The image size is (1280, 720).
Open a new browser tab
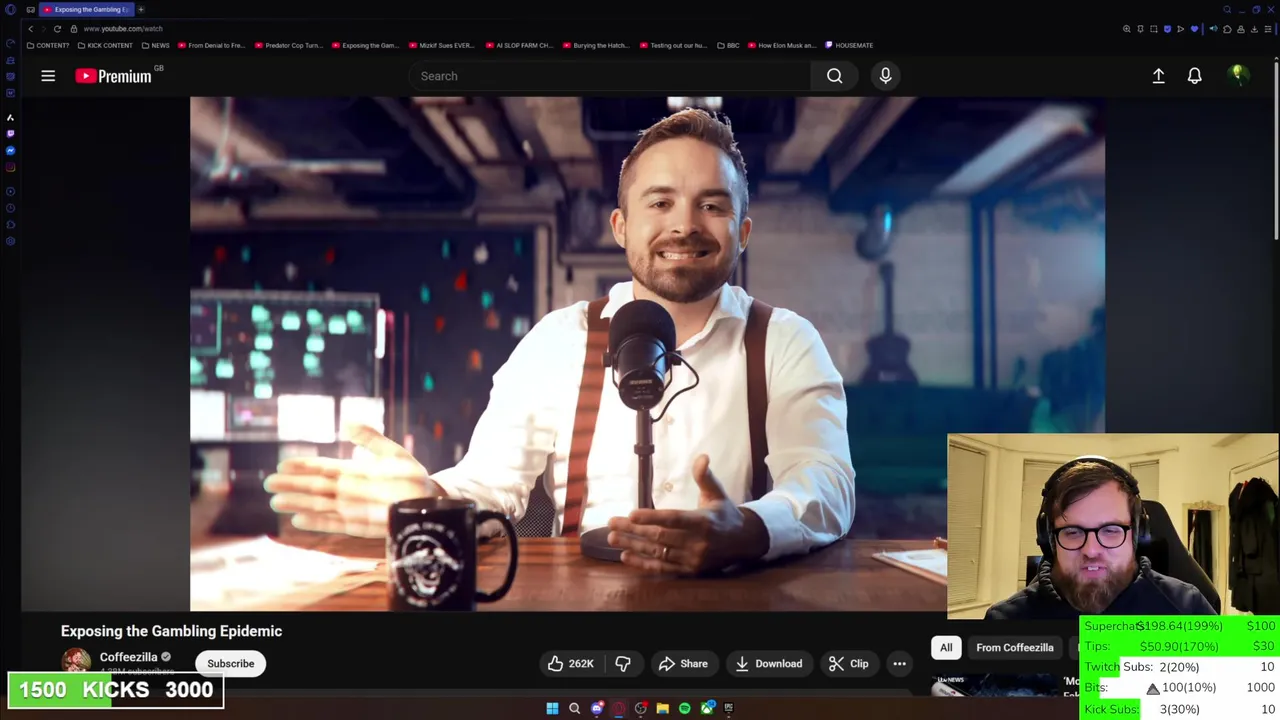point(141,9)
